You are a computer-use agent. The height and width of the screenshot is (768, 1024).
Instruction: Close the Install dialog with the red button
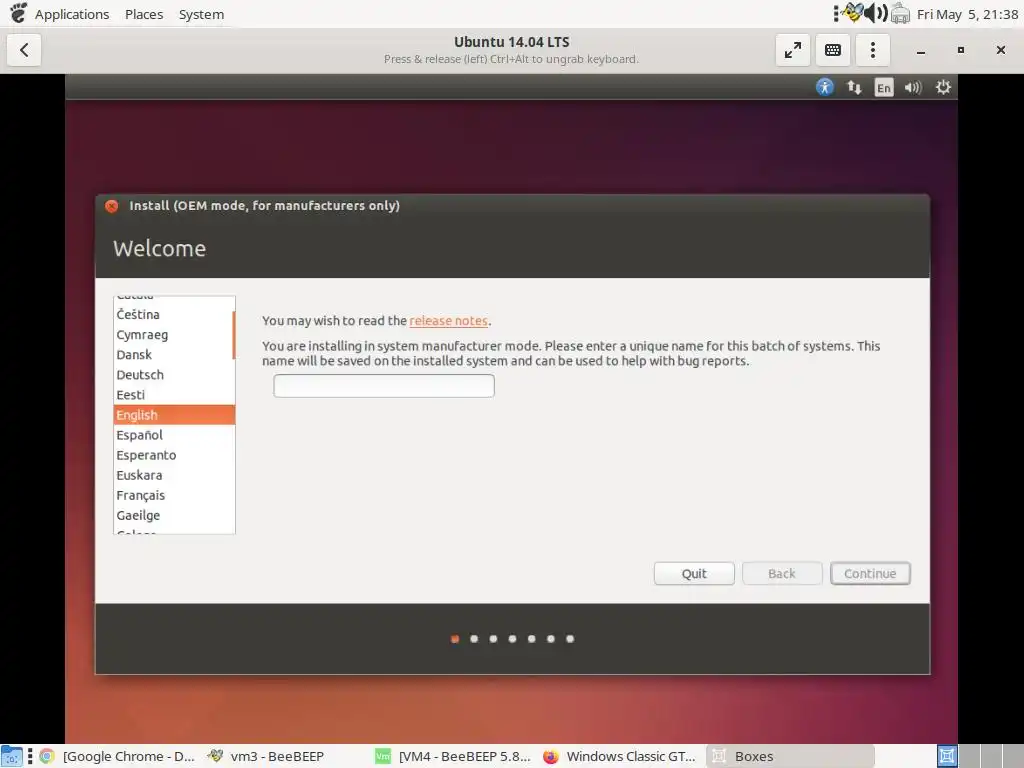[112, 206]
